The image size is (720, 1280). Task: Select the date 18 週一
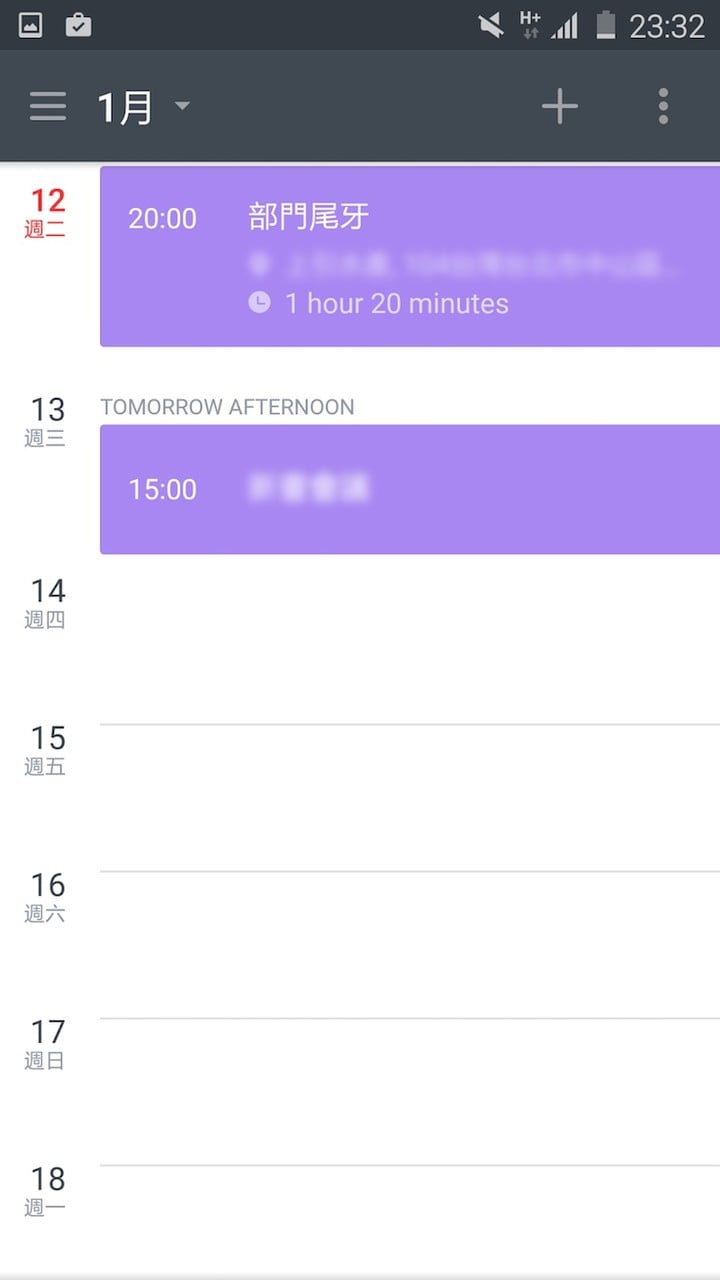click(46, 1190)
